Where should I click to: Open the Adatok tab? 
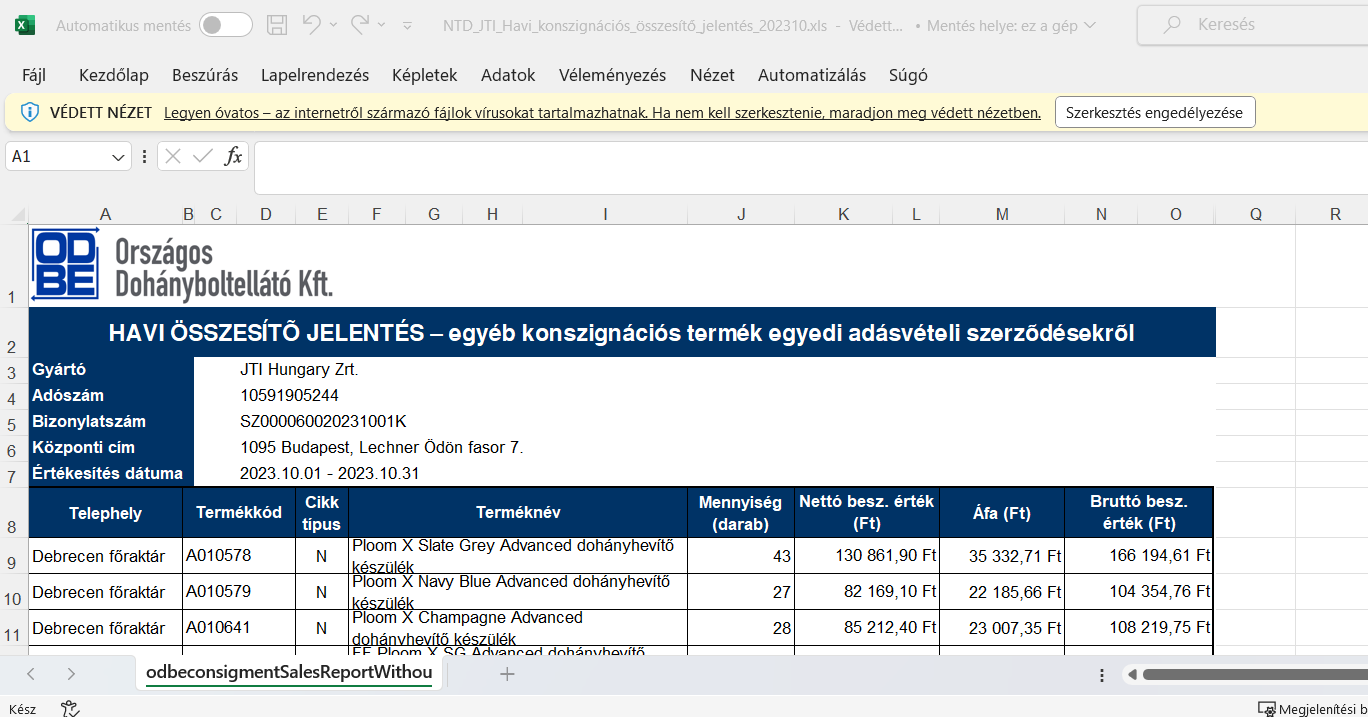(508, 75)
